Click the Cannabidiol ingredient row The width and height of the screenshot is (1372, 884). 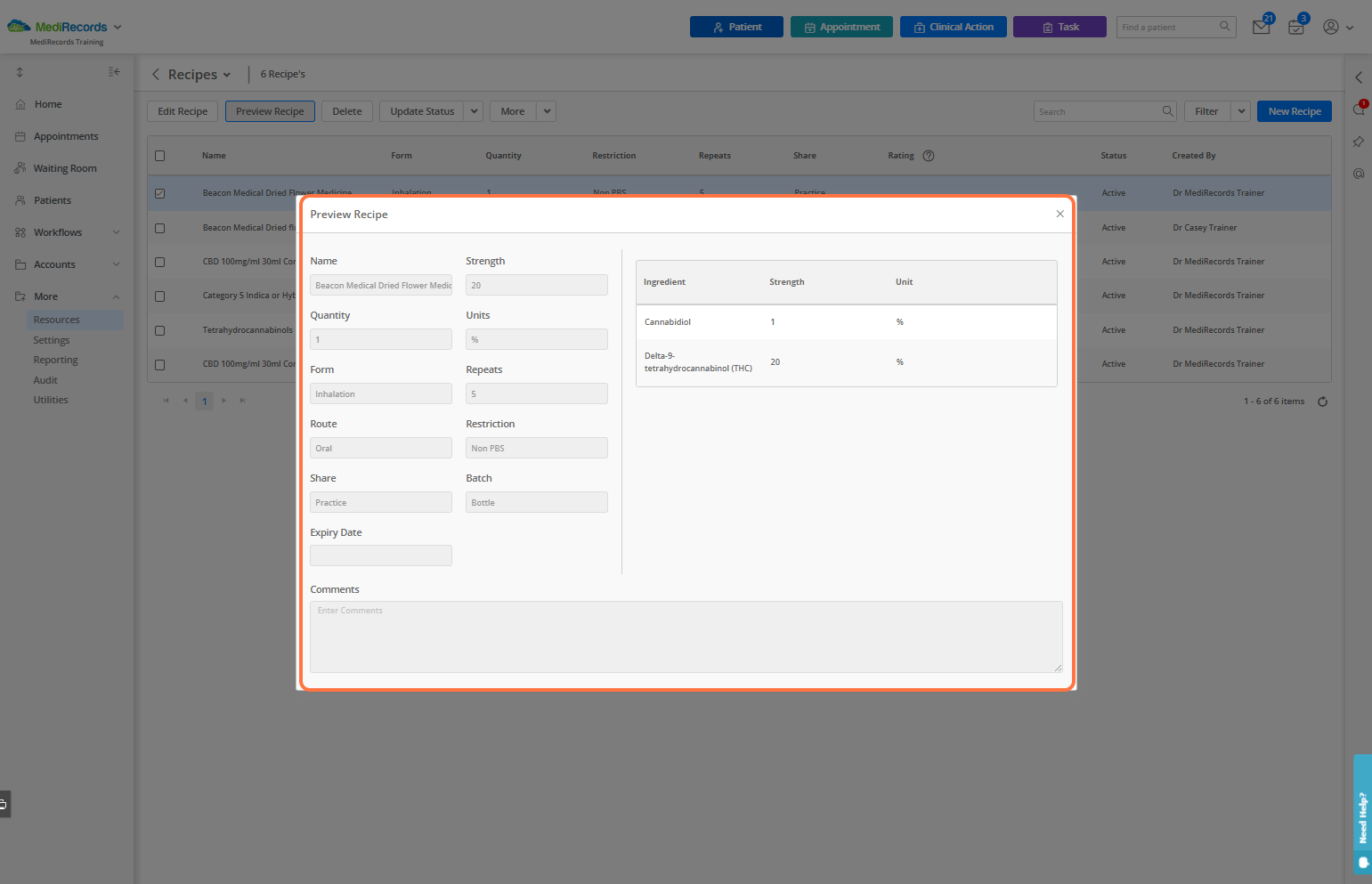[846, 322]
